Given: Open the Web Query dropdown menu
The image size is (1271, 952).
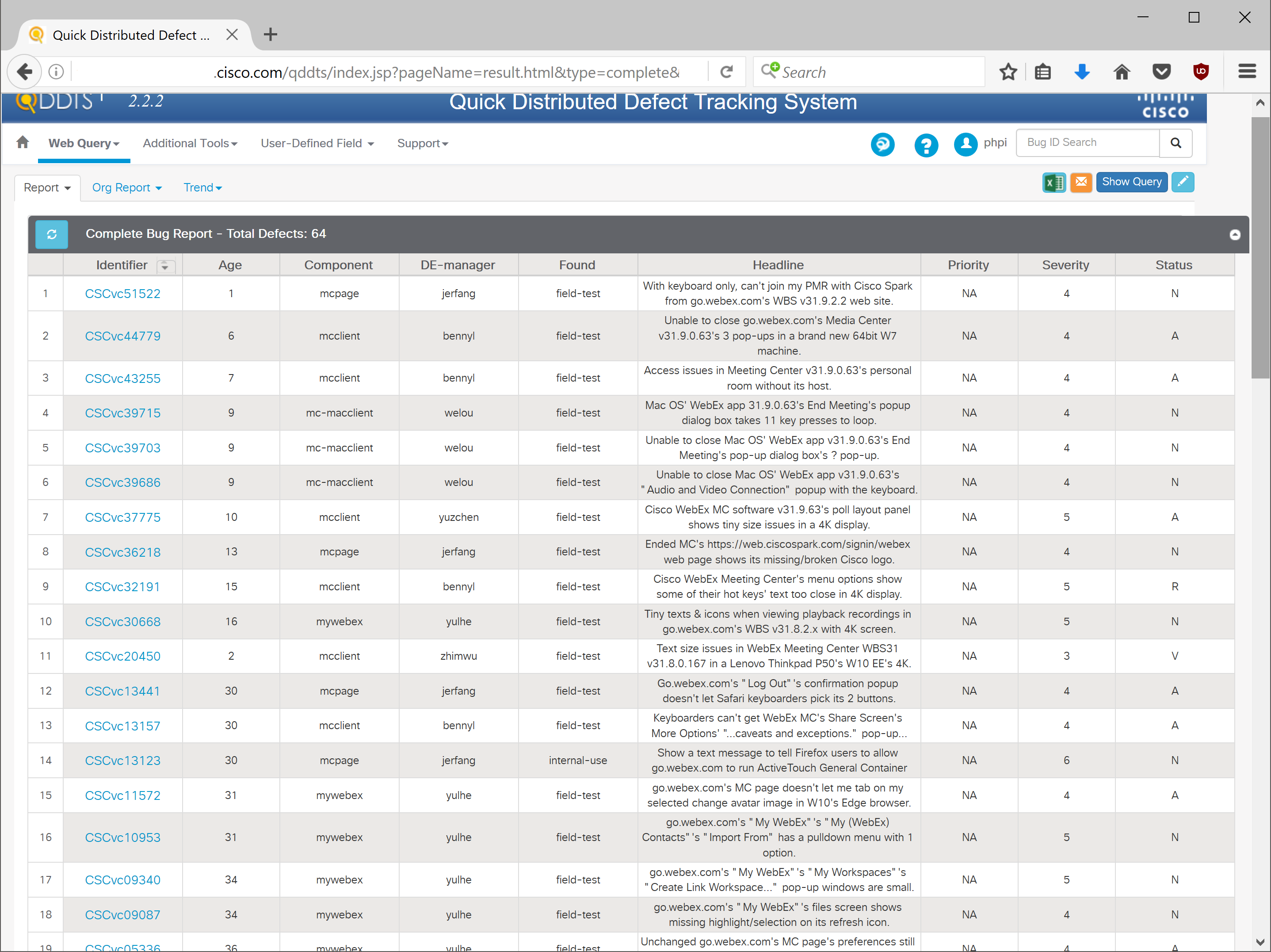Looking at the screenshot, I should (84, 144).
